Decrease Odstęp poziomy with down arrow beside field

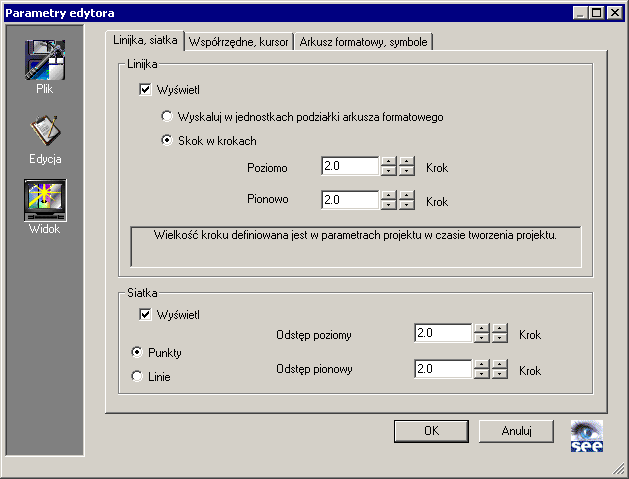pos(481,338)
